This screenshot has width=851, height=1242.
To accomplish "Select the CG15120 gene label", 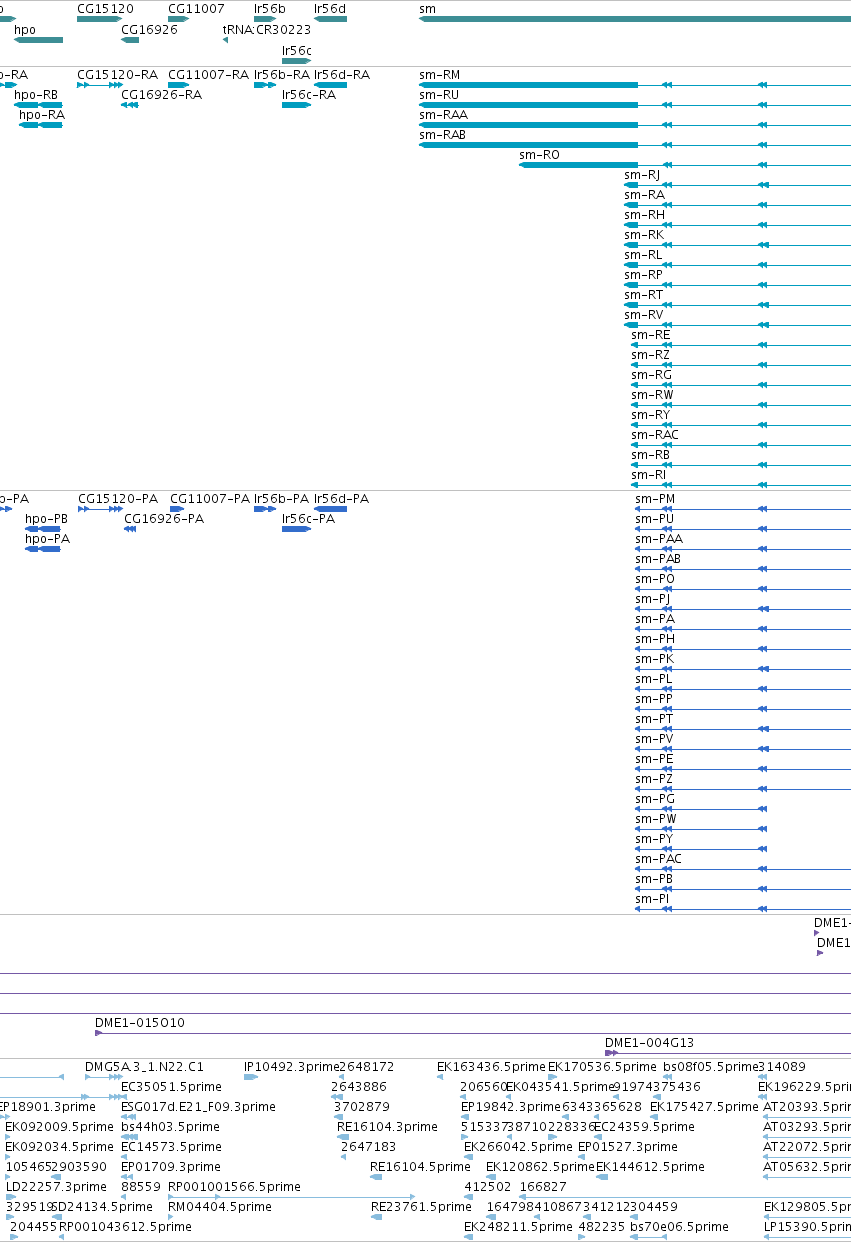I will [x=105, y=9].
